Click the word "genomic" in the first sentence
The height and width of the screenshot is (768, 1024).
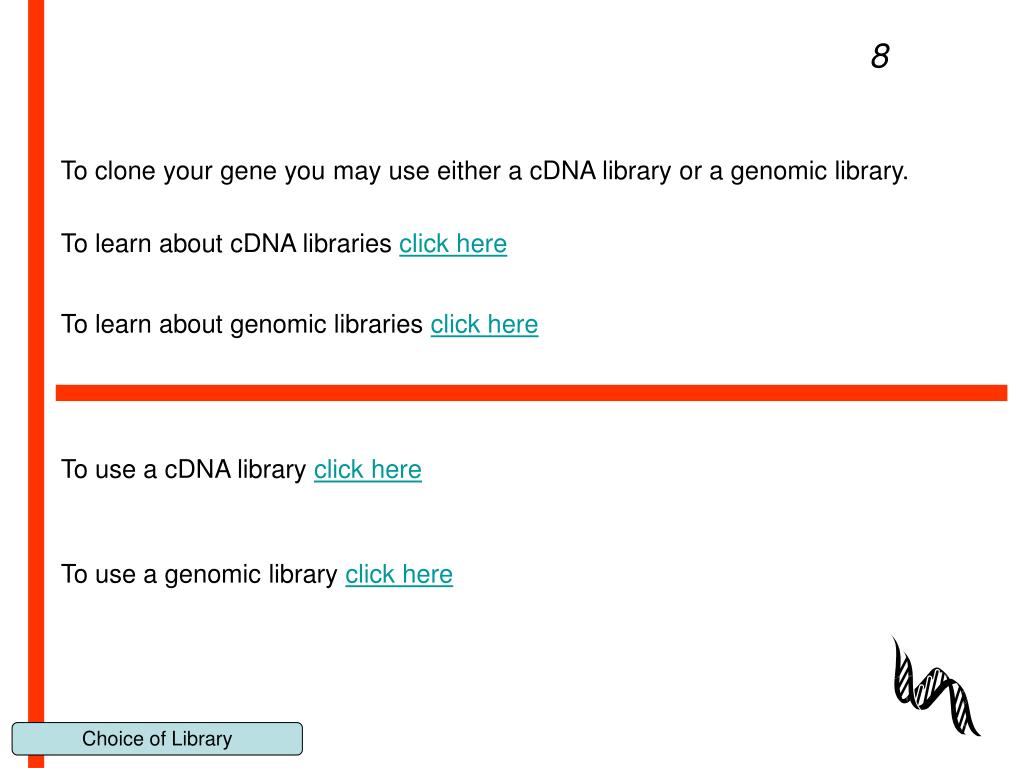pos(769,172)
